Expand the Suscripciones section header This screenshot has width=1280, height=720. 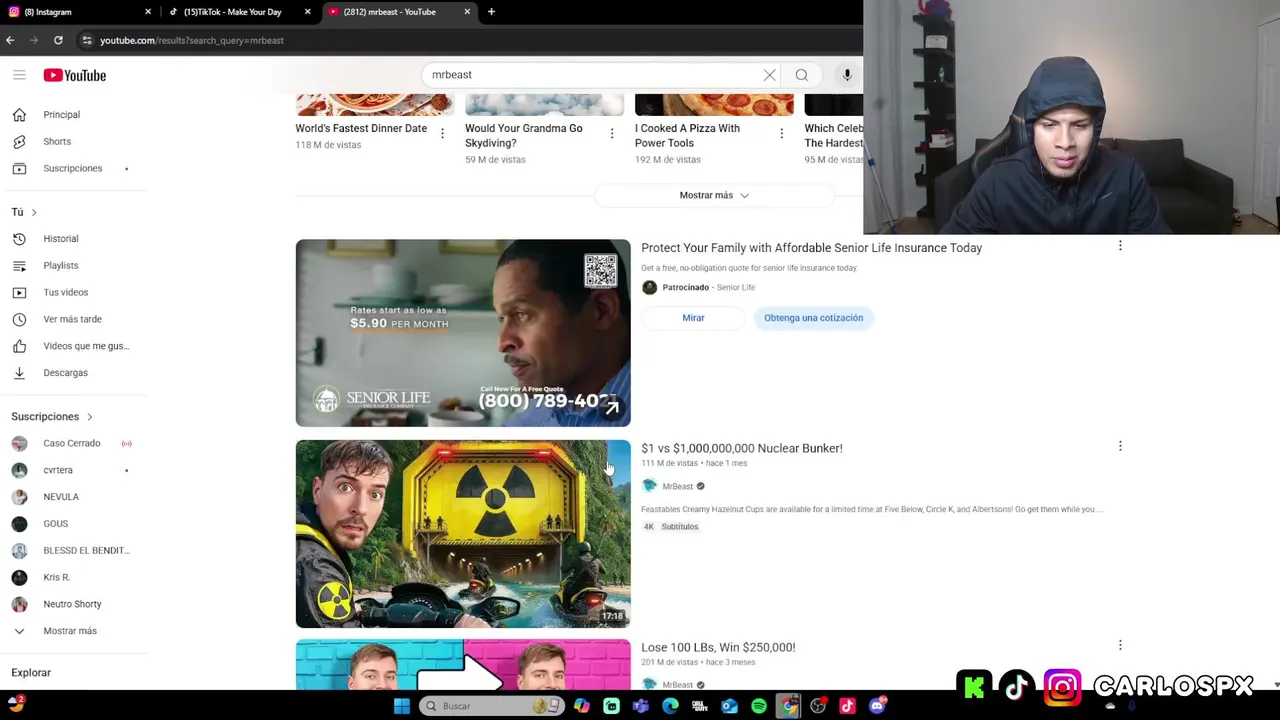[52, 417]
